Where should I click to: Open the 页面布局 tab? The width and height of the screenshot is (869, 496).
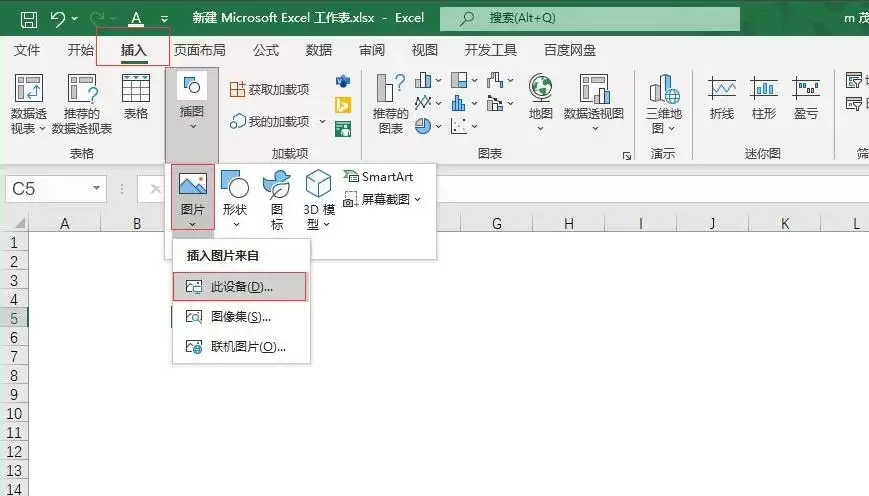tap(200, 50)
